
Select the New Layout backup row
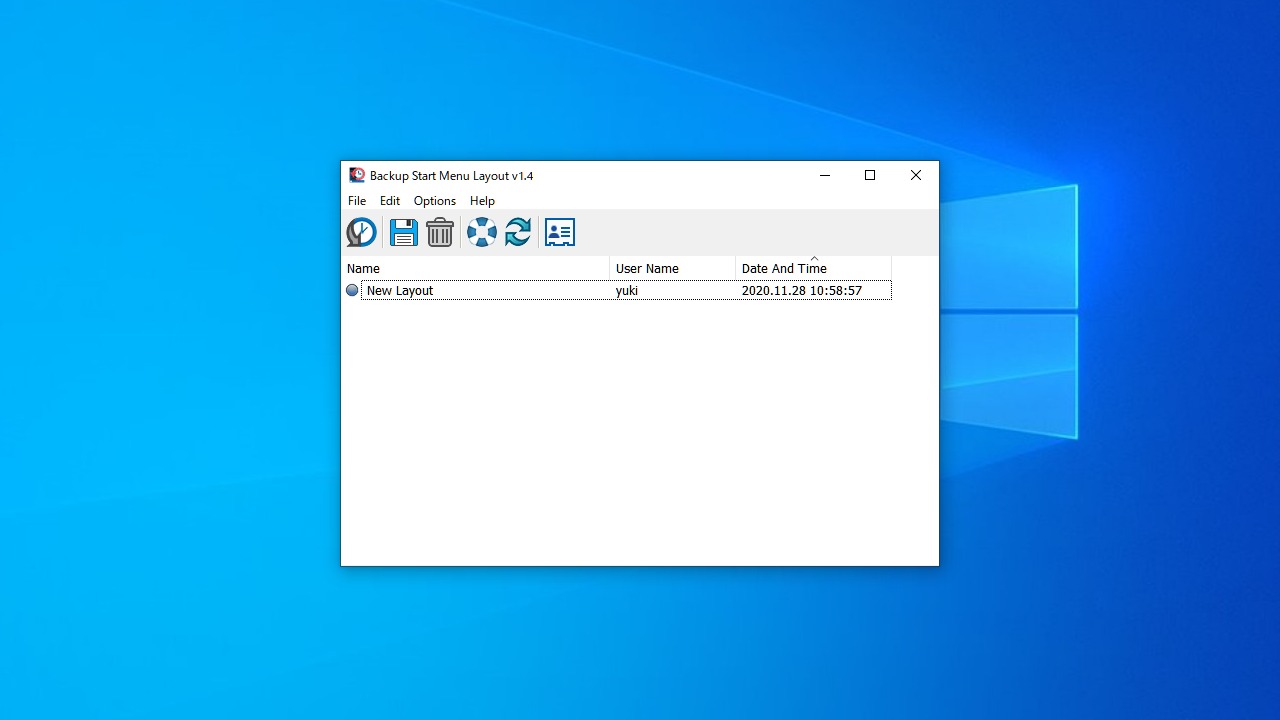pos(617,290)
